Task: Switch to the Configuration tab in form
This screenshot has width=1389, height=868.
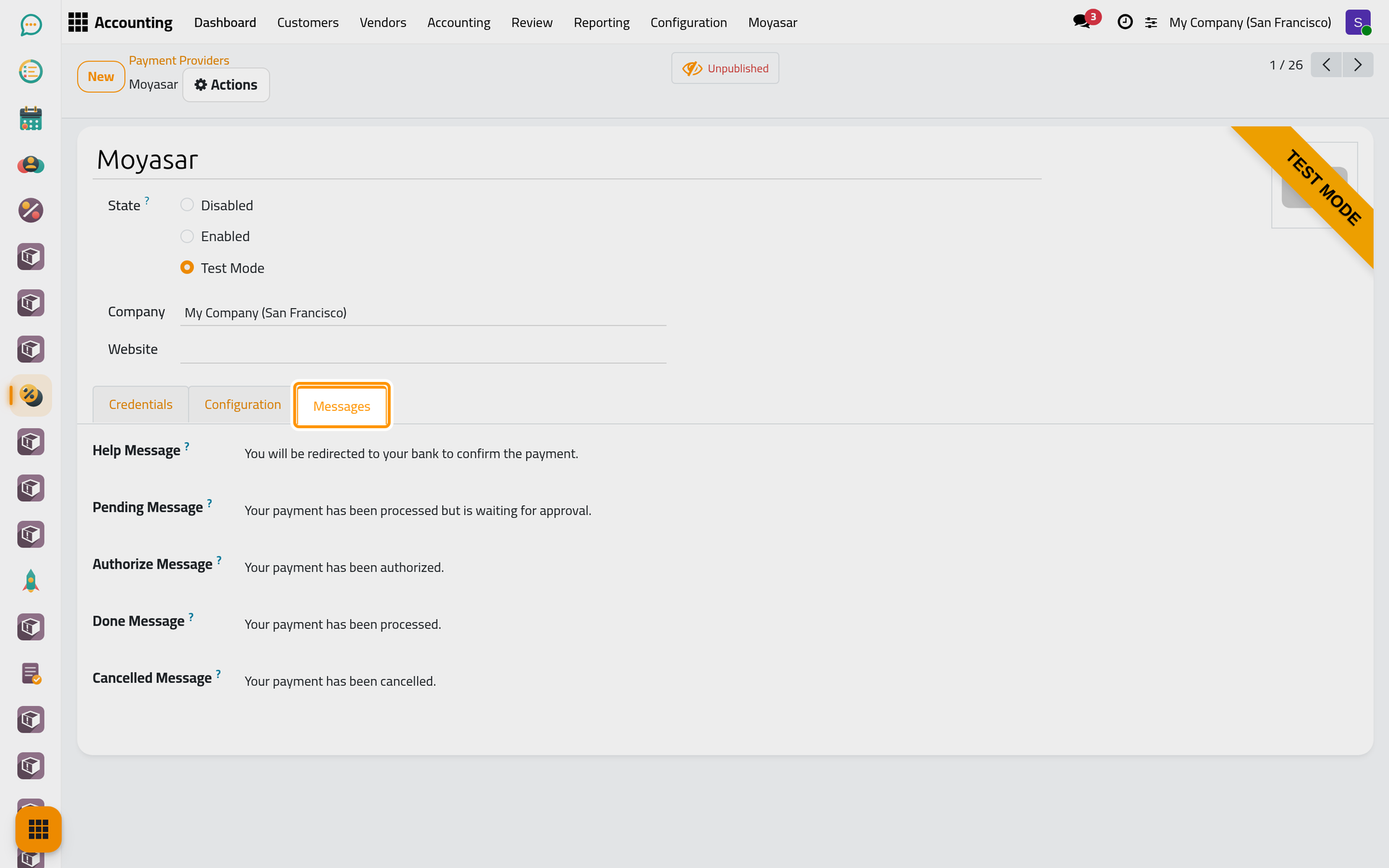Action: [242, 404]
